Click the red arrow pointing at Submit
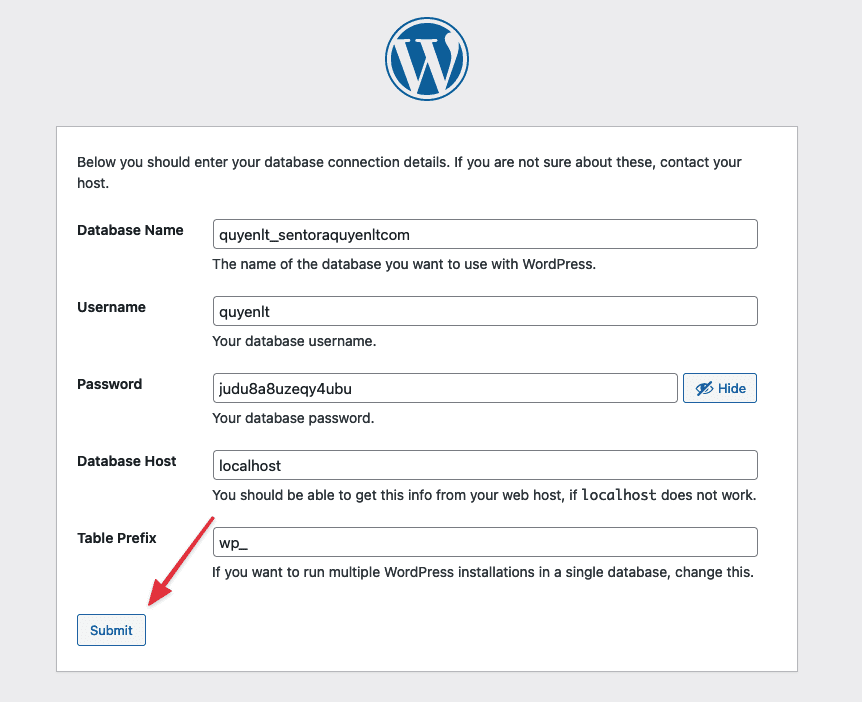Viewport: 862px width, 702px height. pos(181,560)
